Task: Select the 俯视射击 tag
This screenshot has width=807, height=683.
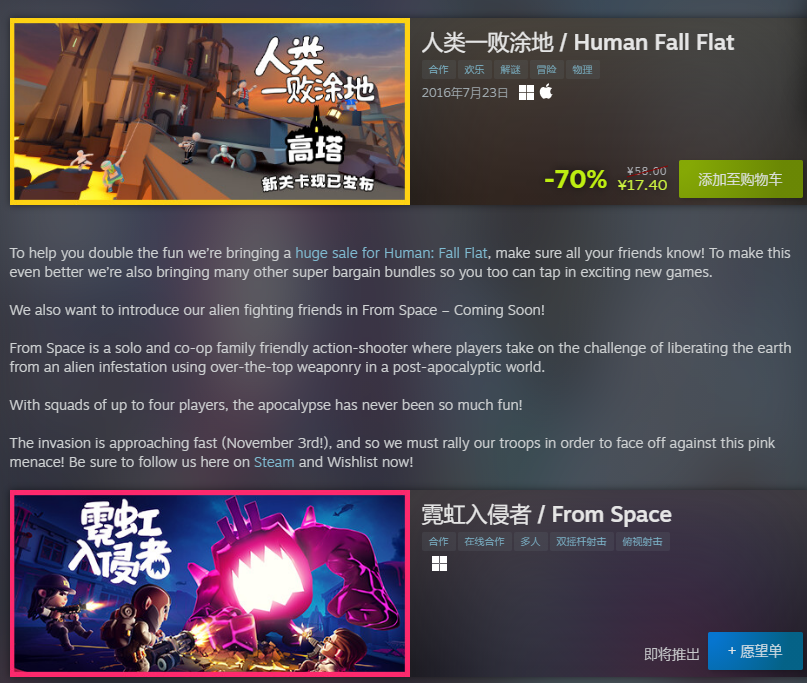Action: pyautogui.click(x=642, y=541)
